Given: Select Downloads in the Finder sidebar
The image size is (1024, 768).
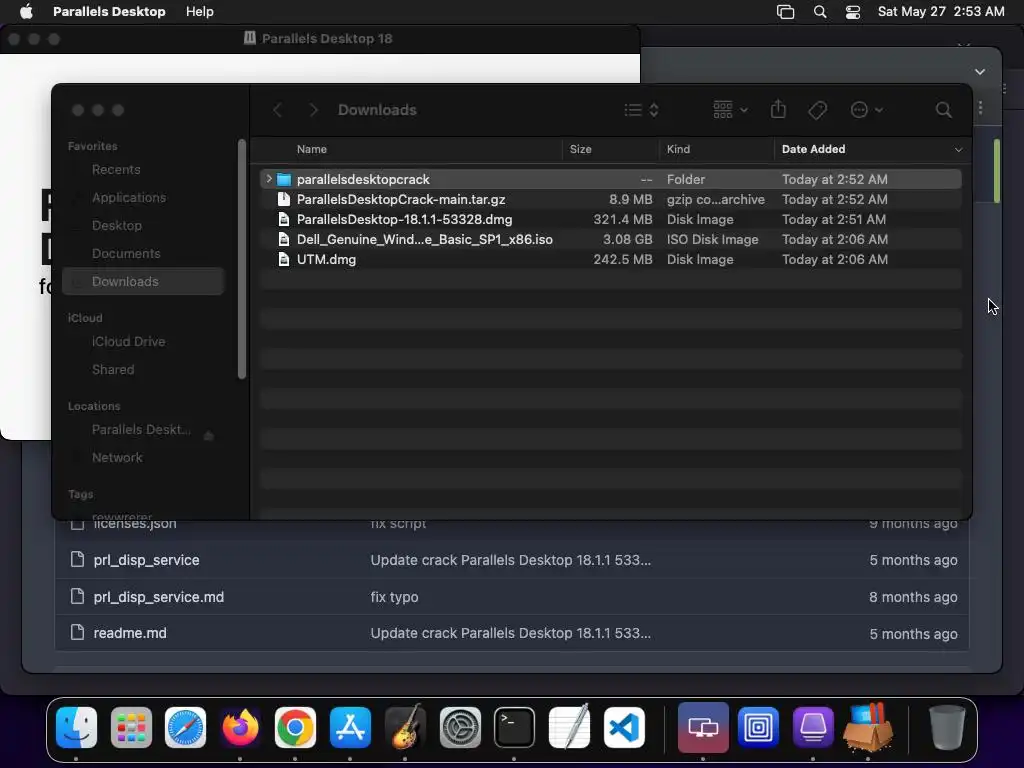Looking at the screenshot, I should [144, 281].
